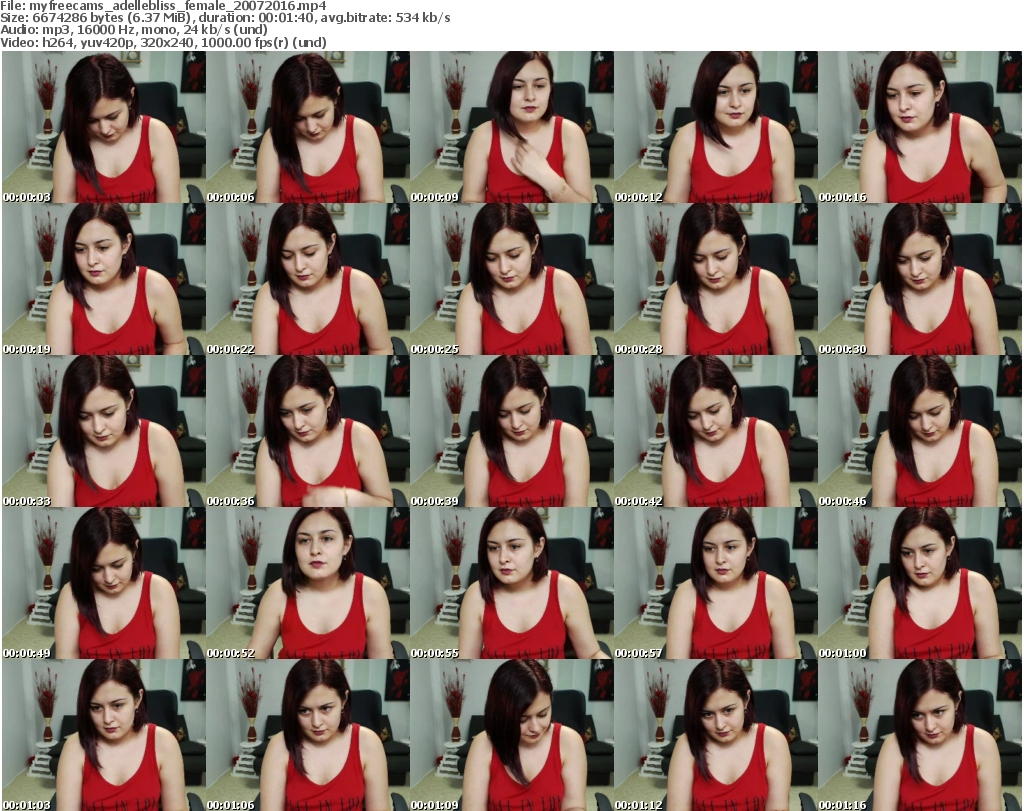
Task: Click the thumbnail stamped 00:00:57
Action: 716,583
